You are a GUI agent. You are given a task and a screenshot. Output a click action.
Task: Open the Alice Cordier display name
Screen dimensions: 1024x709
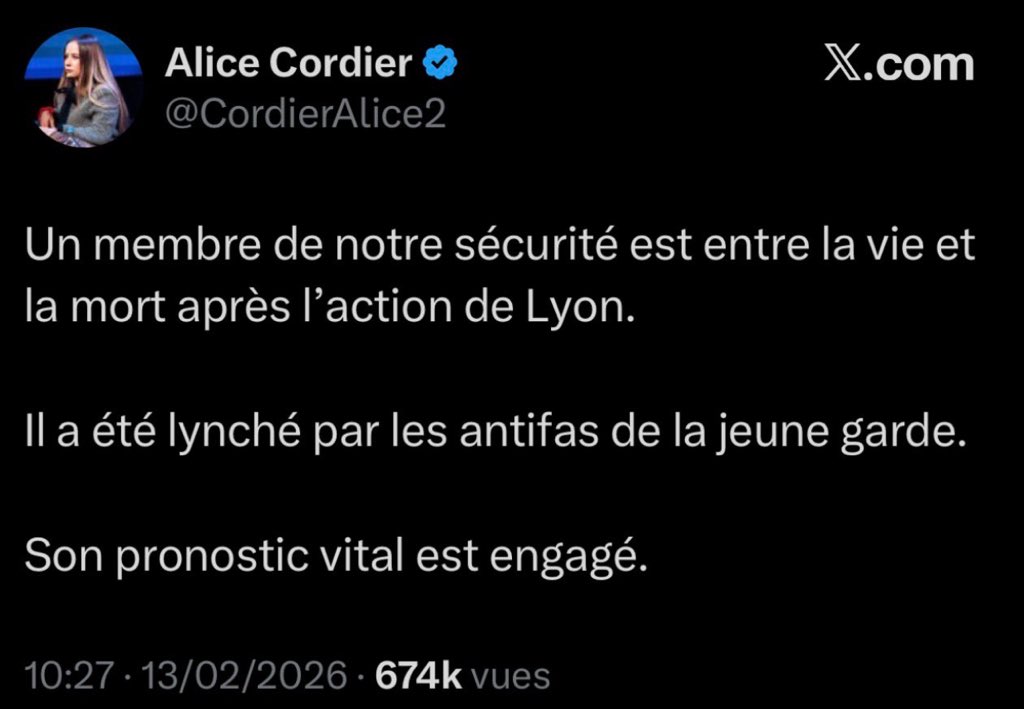289,63
